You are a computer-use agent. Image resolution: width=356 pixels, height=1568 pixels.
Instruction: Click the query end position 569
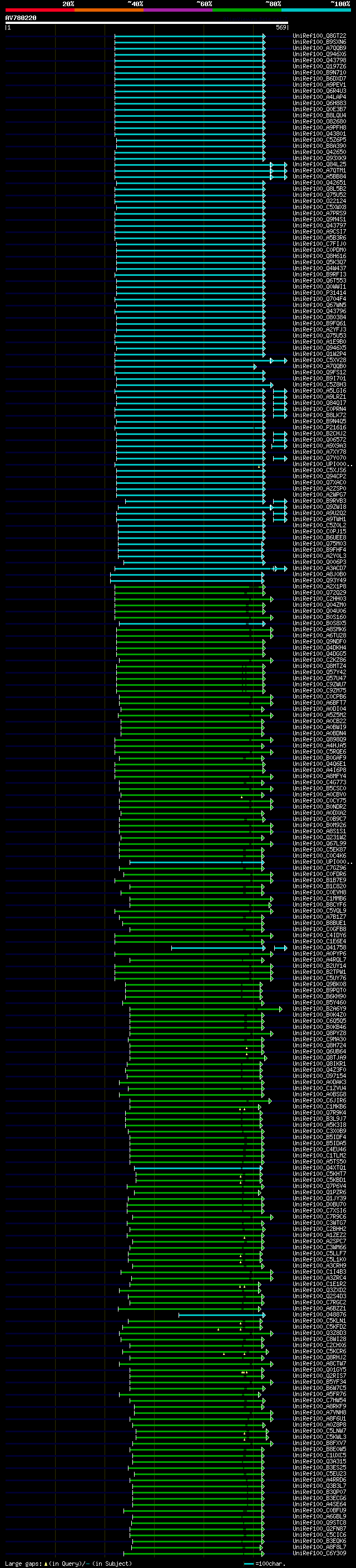(x=281, y=27)
